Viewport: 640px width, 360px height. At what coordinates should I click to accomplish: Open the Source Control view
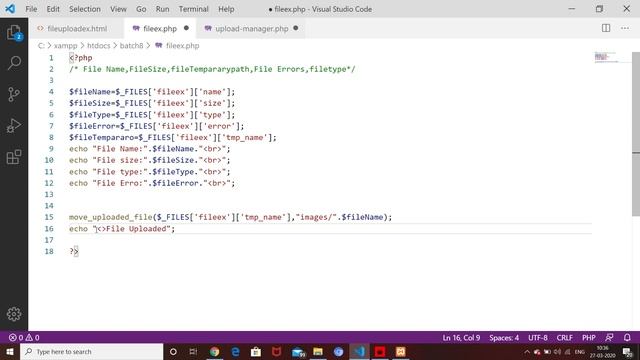[x=14, y=94]
